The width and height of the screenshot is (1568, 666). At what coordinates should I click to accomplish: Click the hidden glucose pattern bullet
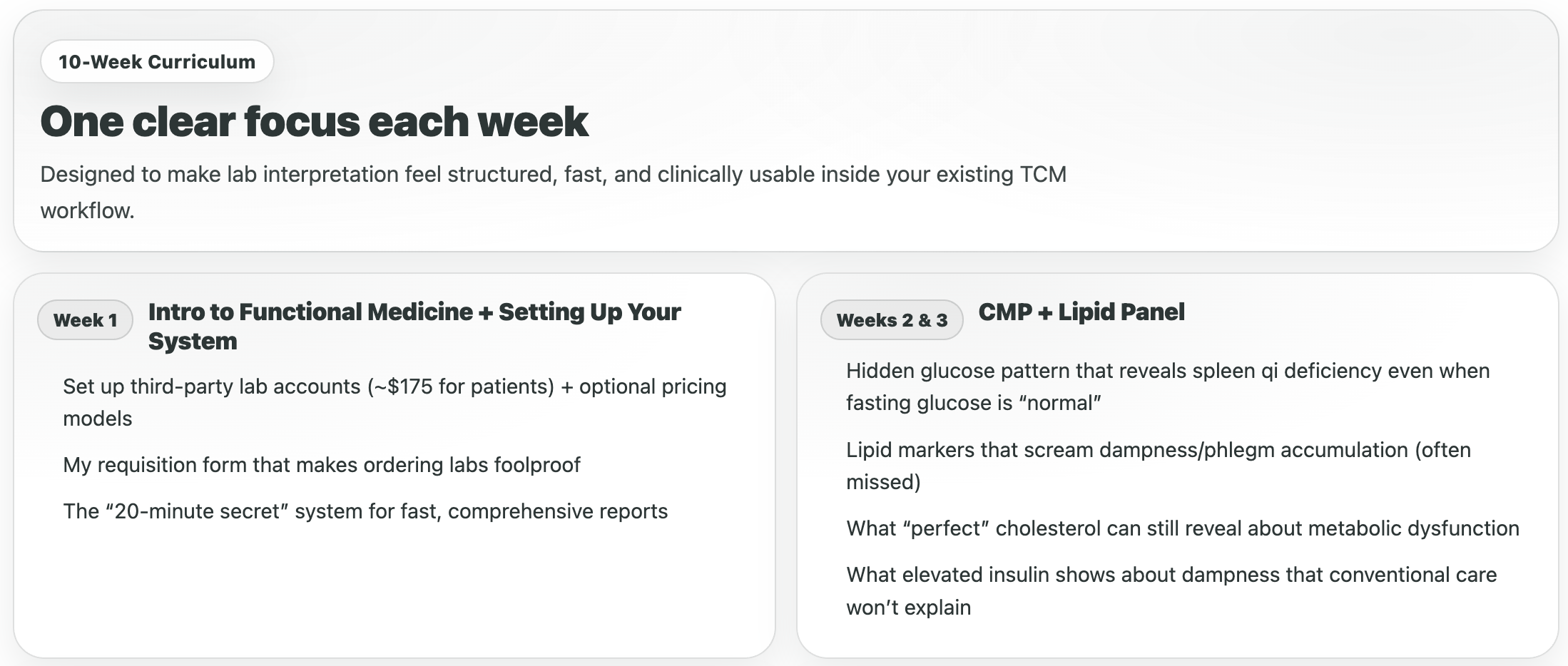(x=1168, y=386)
